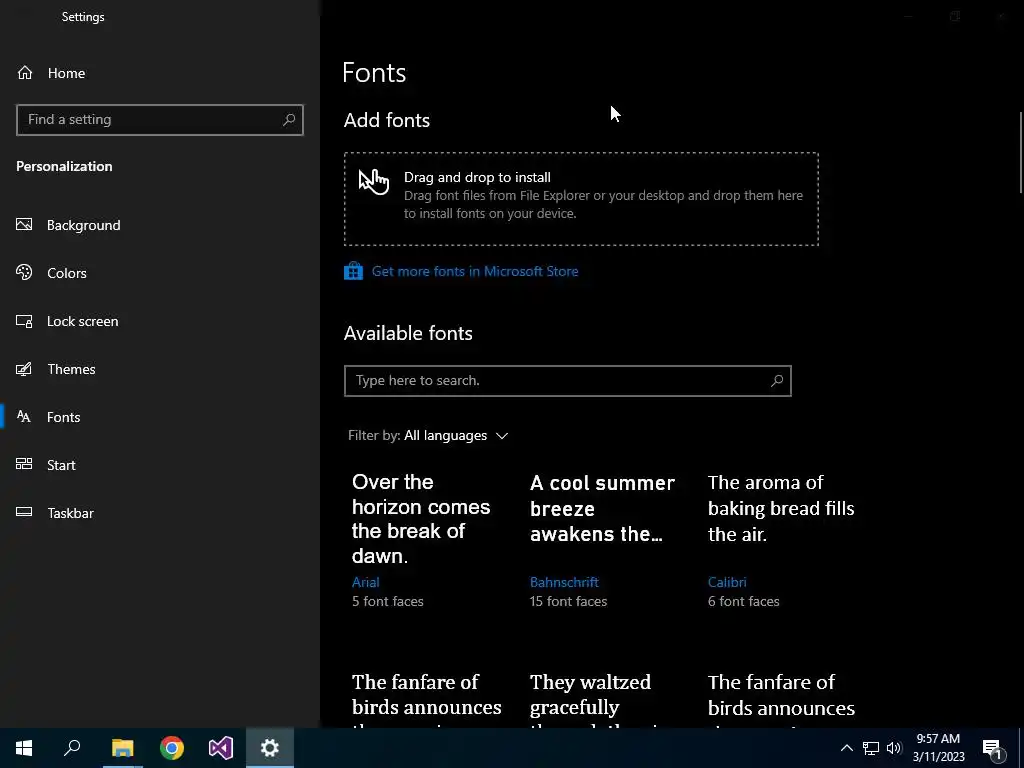Click Bahnschrift preview 'A cool summer breeze'
This screenshot has width=1024, height=768.
602,509
